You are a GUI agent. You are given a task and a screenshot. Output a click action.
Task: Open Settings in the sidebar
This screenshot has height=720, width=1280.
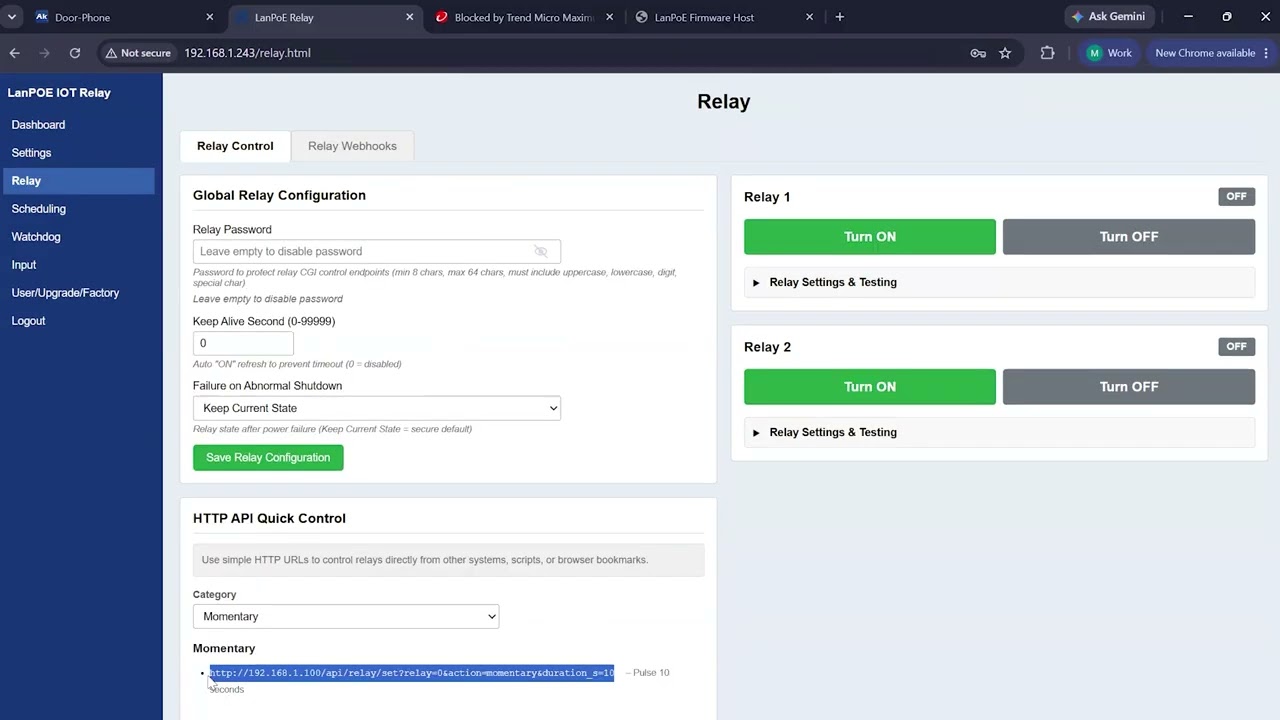click(31, 153)
